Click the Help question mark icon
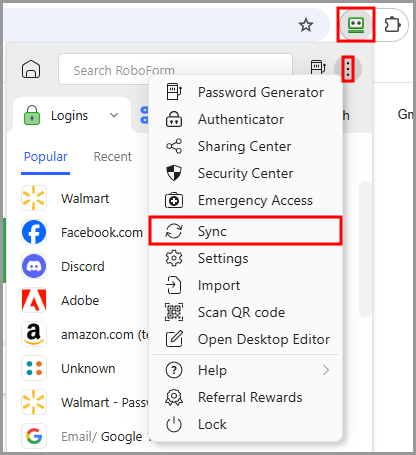The height and width of the screenshot is (455, 416). pyautogui.click(x=174, y=370)
